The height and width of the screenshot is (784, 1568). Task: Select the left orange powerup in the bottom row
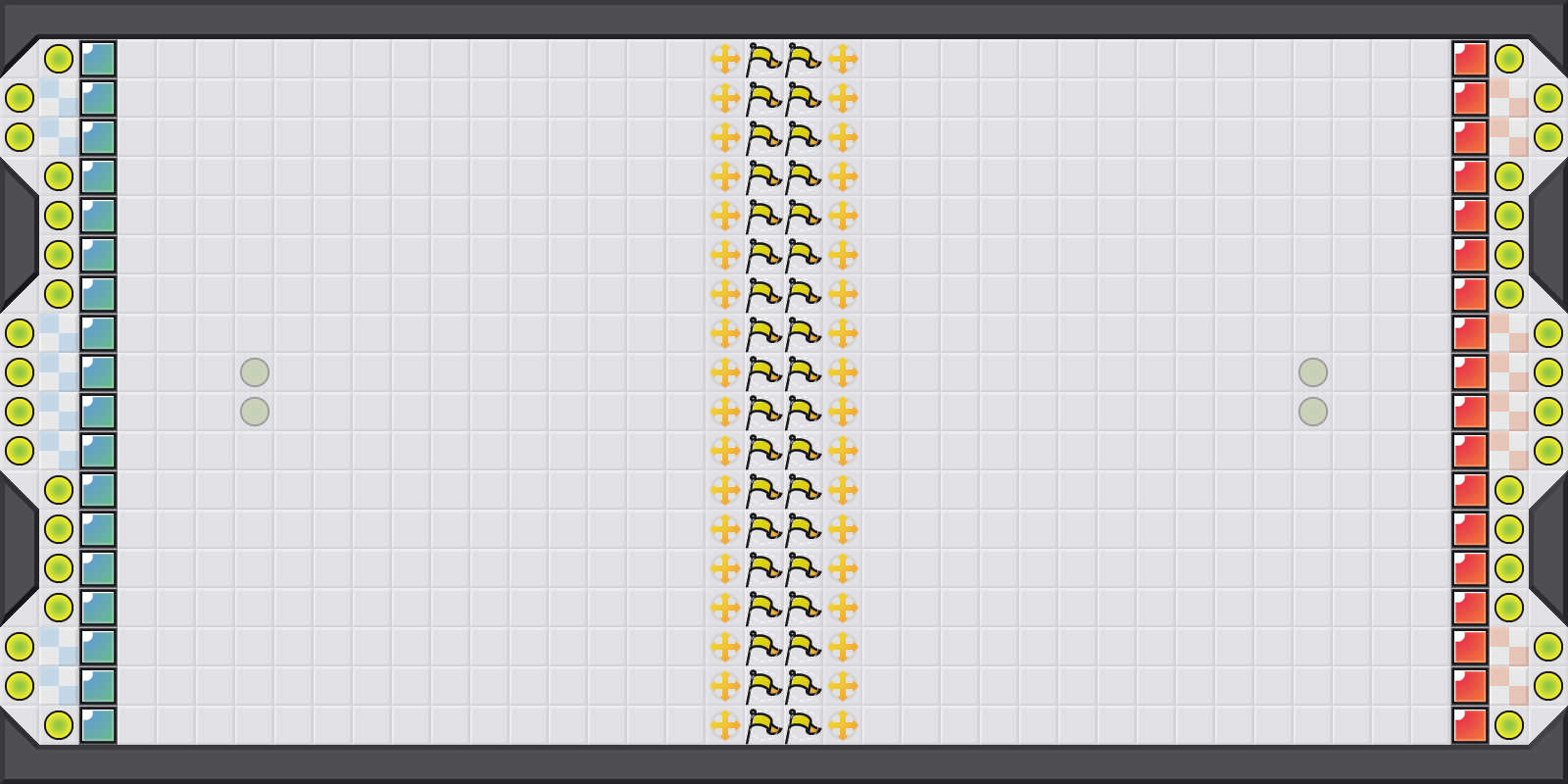(725, 725)
